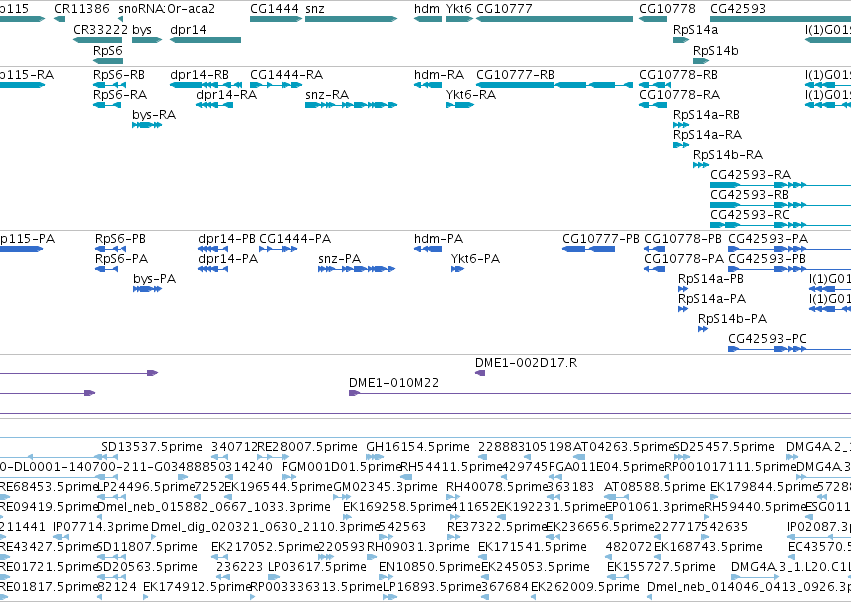Select protein RpS6-PB
This screenshot has height=602, width=851.
click(111, 249)
